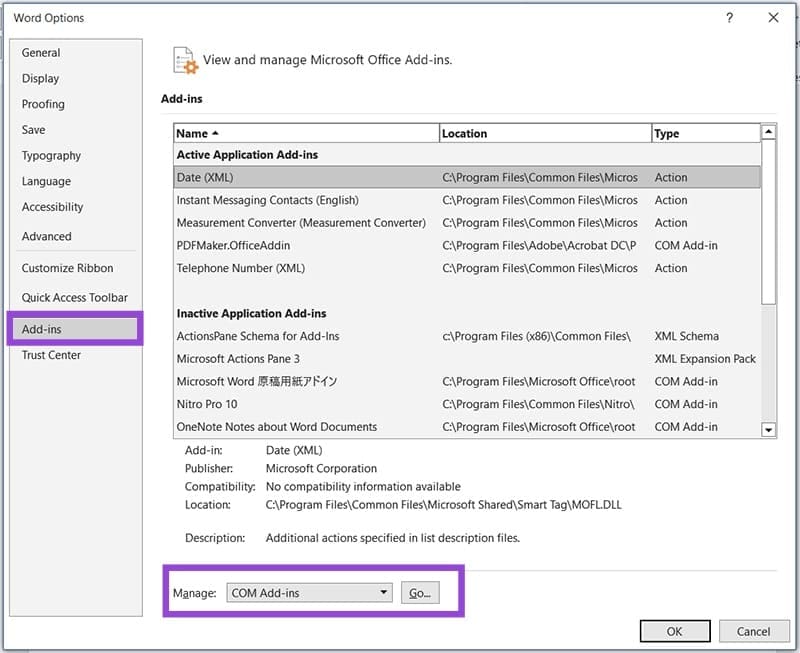Select the Proofing category
800x653 pixels.
pyautogui.click(x=43, y=104)
